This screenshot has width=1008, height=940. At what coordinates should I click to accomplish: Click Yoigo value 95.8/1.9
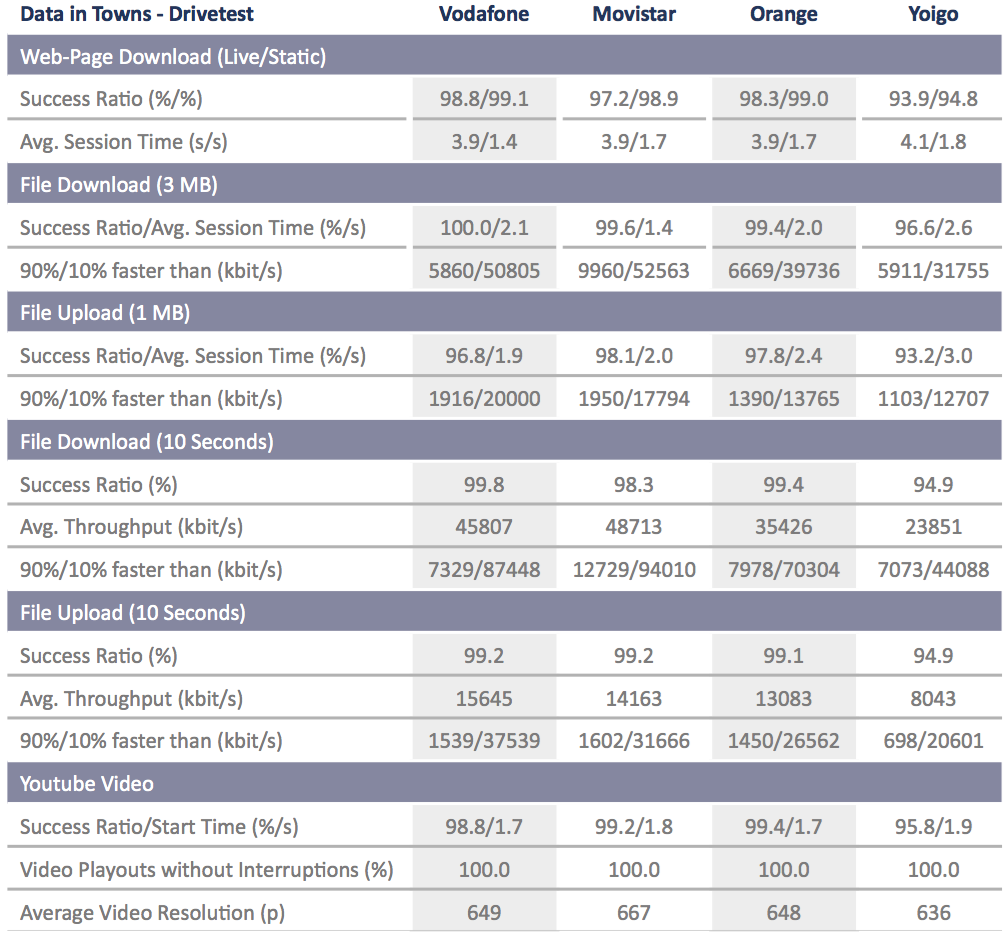pos(933,826)
